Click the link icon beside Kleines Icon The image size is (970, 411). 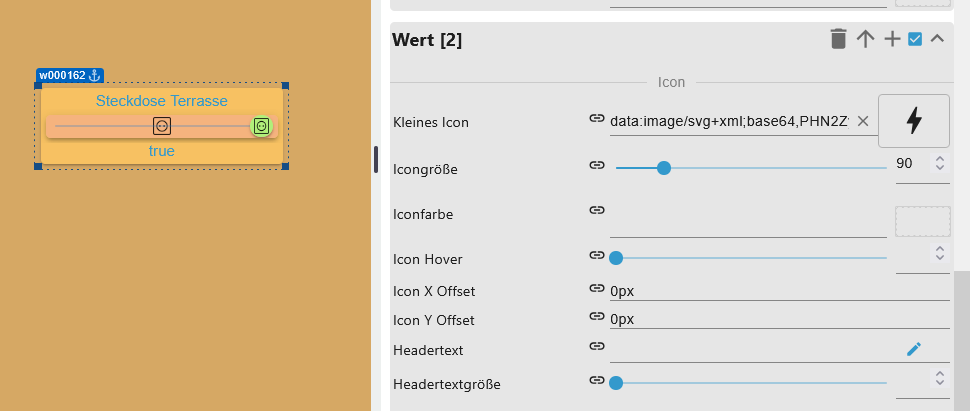(597, 120)
